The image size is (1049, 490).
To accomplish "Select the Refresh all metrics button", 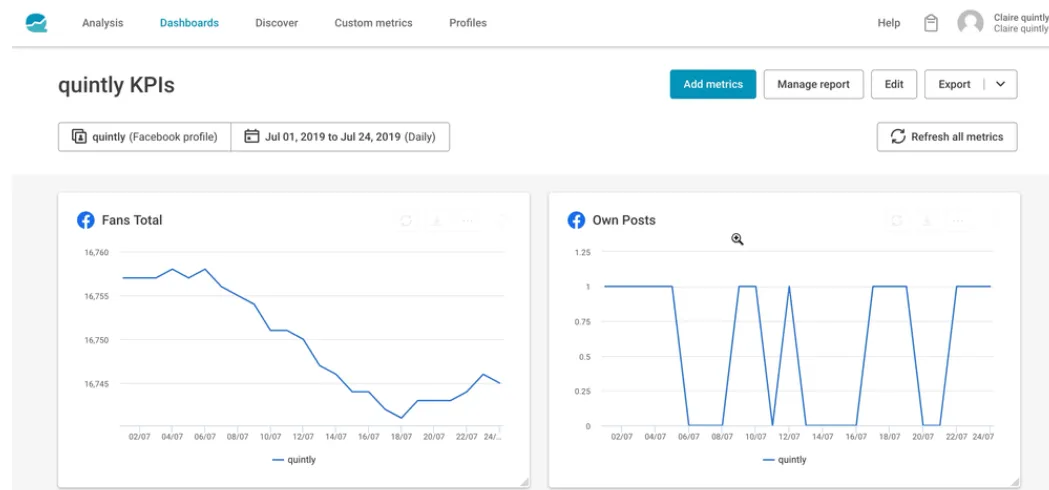I will click(x=947, y=137).
